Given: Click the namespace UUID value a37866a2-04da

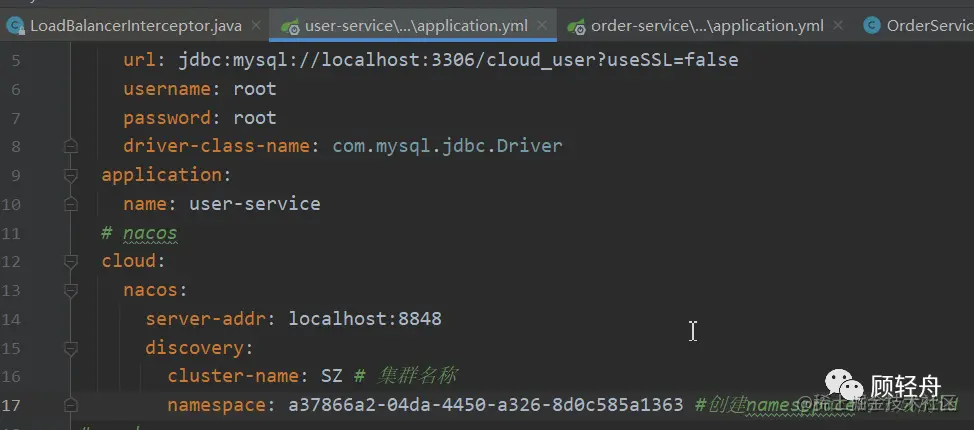Looking at the screenshot, I should (x=486, y=405).
